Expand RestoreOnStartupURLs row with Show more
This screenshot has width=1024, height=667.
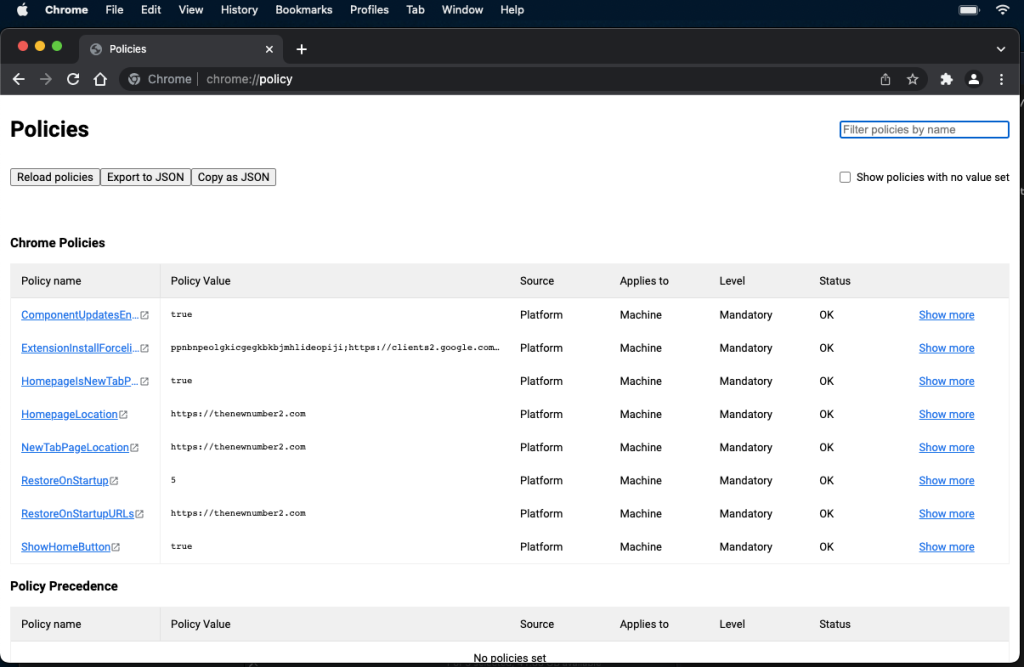click(x=946, y=513)
